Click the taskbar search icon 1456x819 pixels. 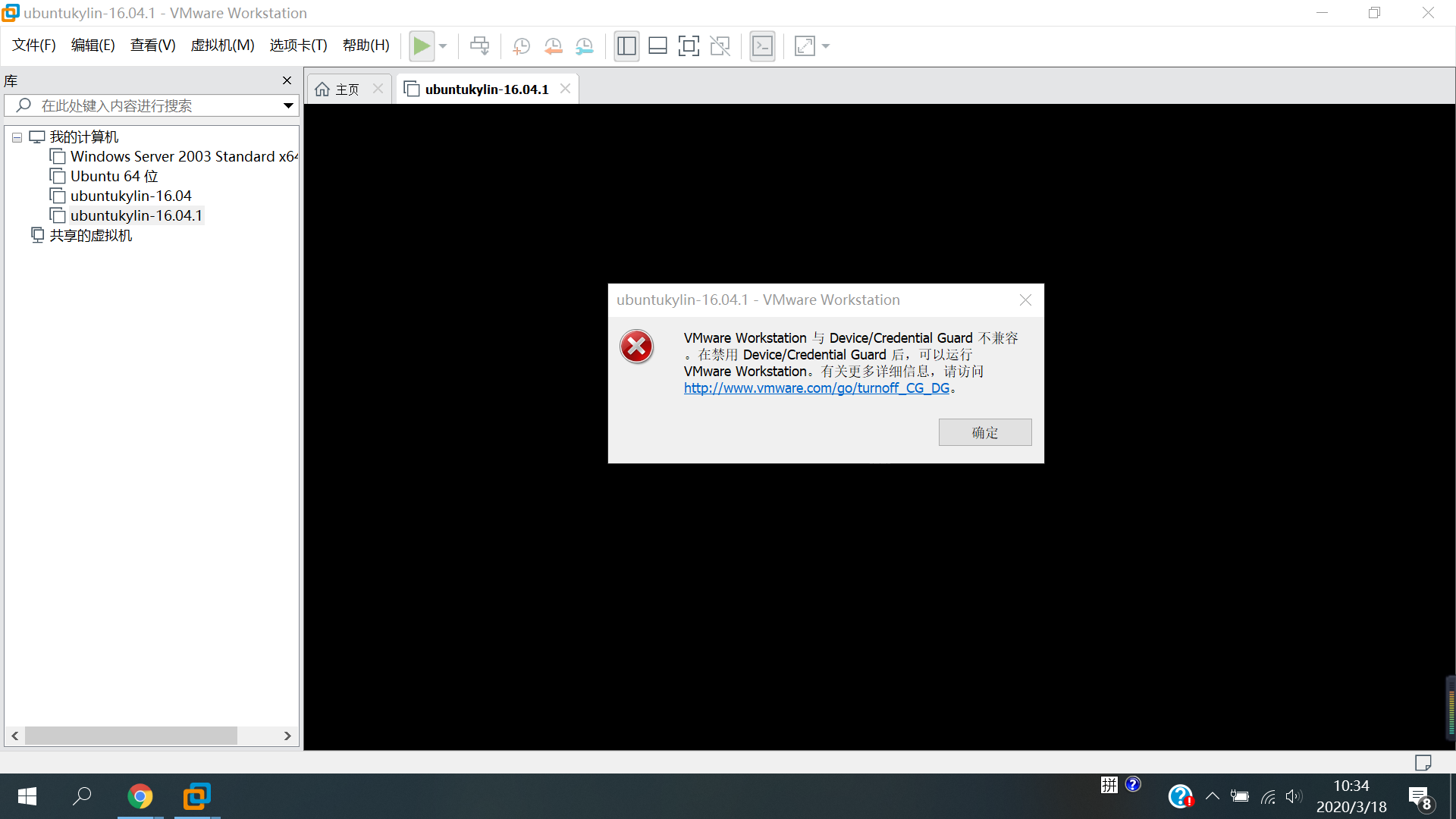coord(82,796)
